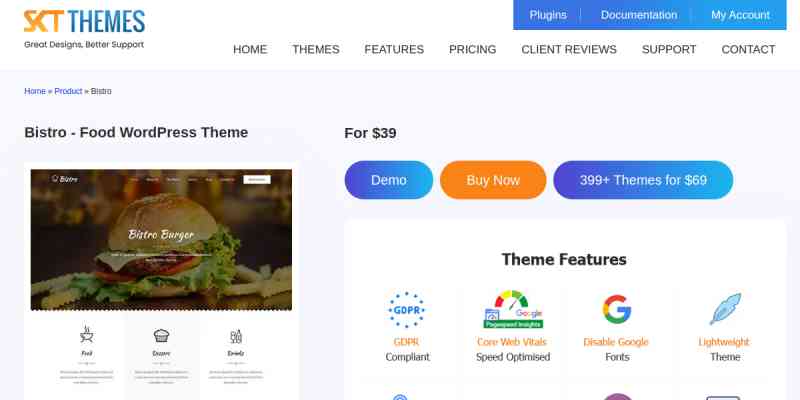800x400 pixels.
Task: Click the Dessert cupcake icon in preview
Action: (x=161, y=335)
